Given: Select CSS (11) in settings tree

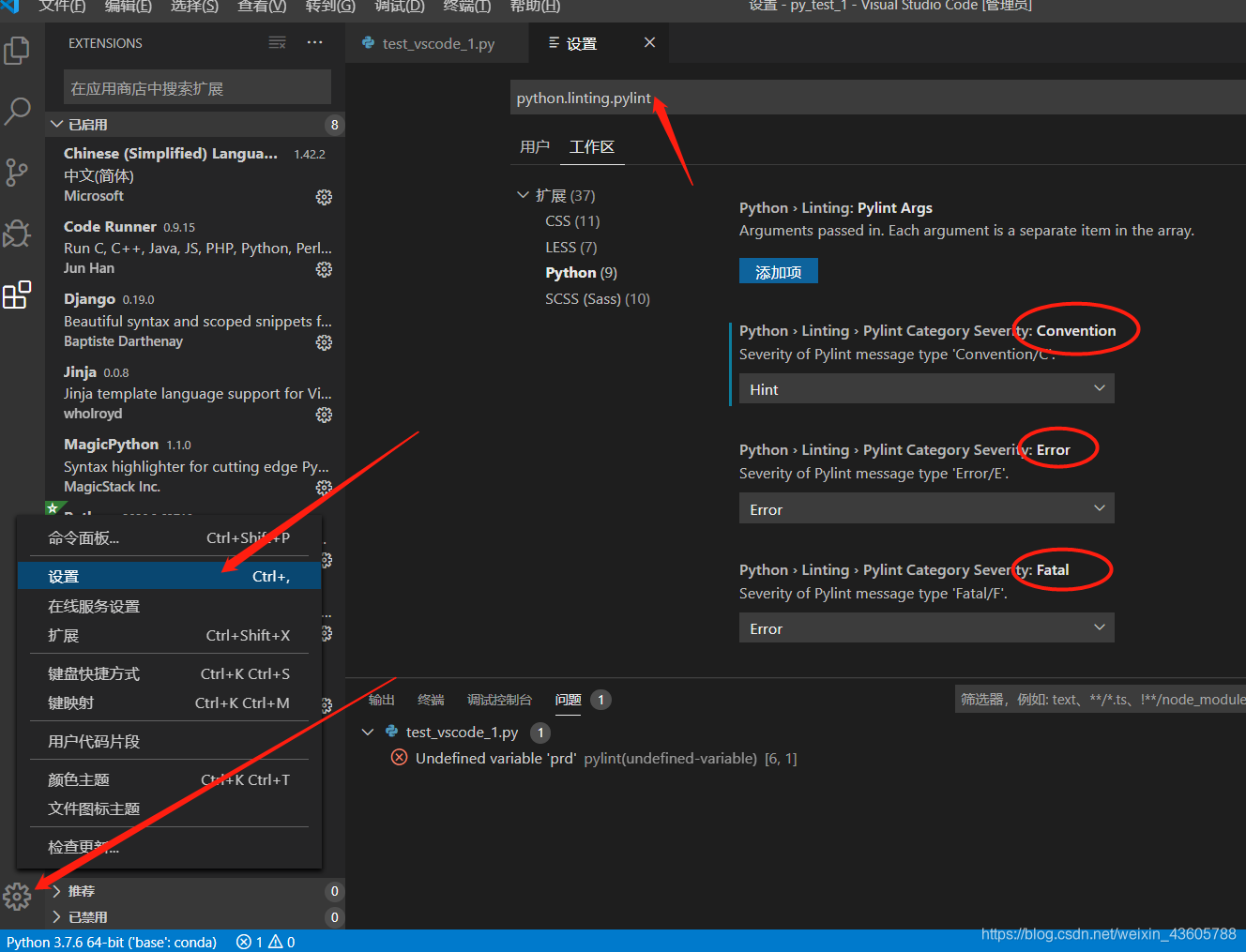Looking at the screenshot, I should tap(572, 221).
